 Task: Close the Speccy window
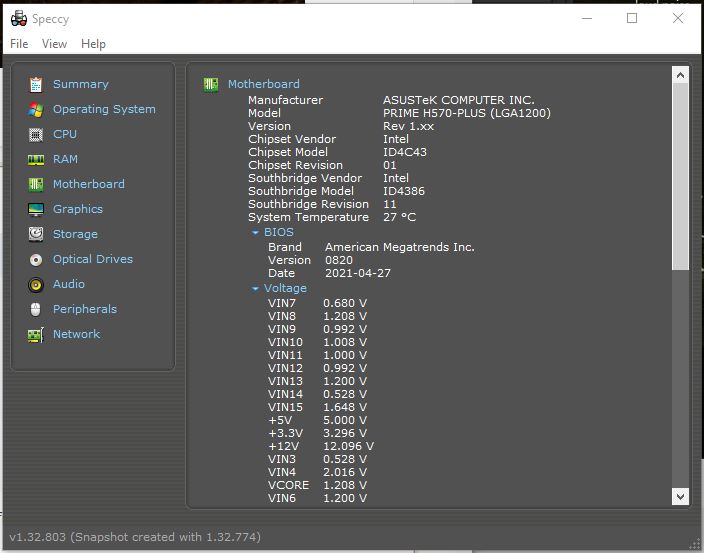678,18
